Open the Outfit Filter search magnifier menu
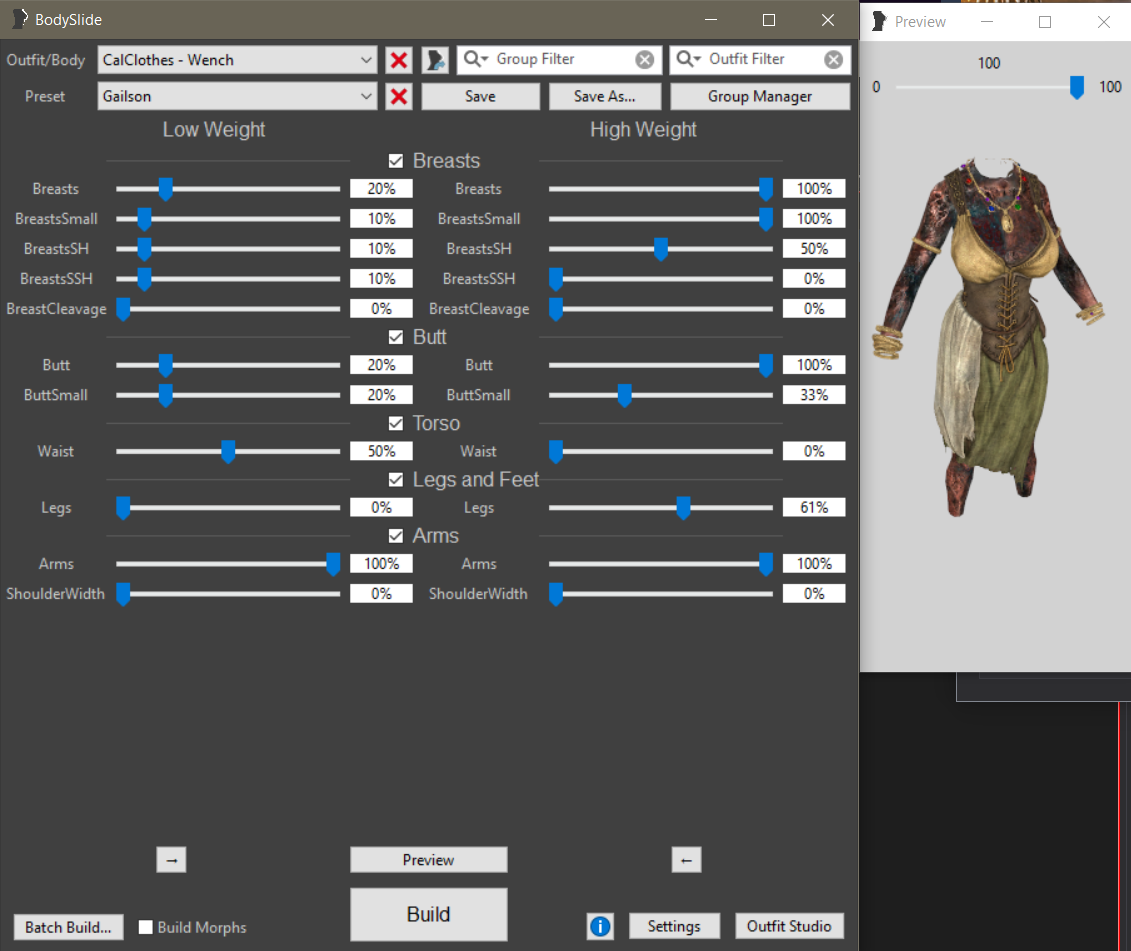1131x951 pixels. coord(688,59)
